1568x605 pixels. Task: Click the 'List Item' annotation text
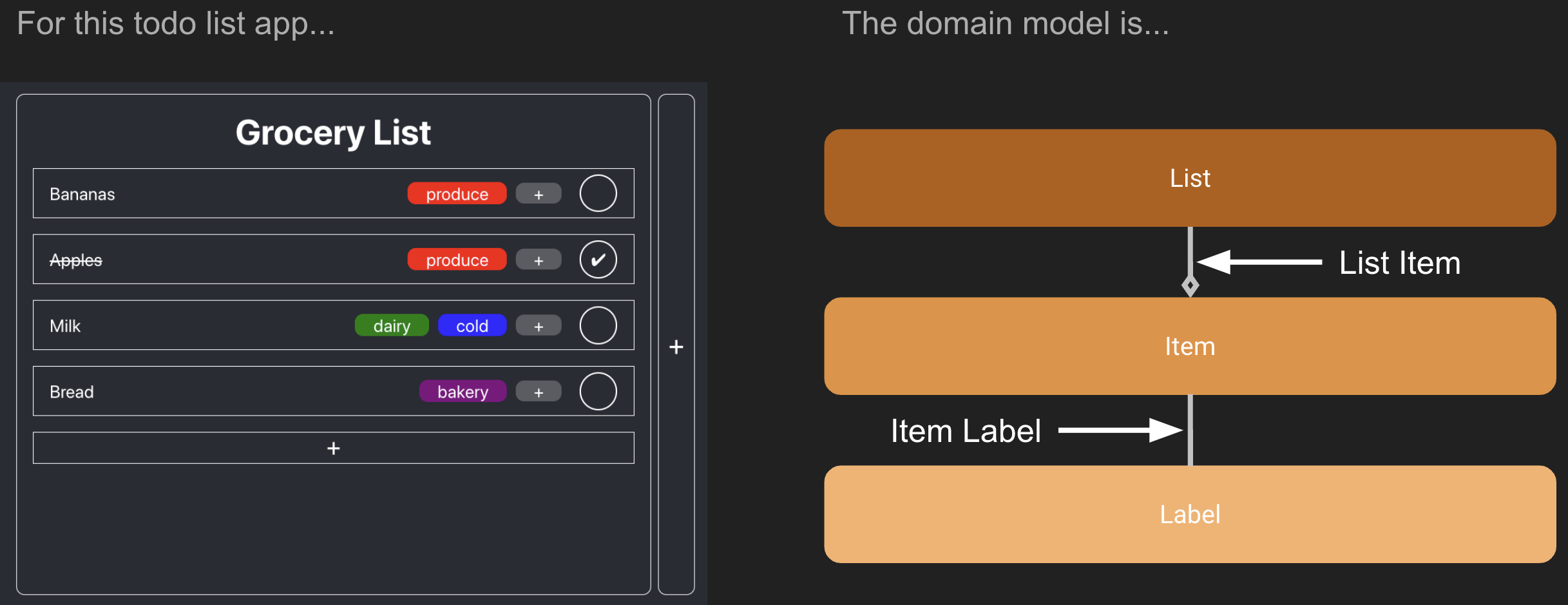point(1400,263)
